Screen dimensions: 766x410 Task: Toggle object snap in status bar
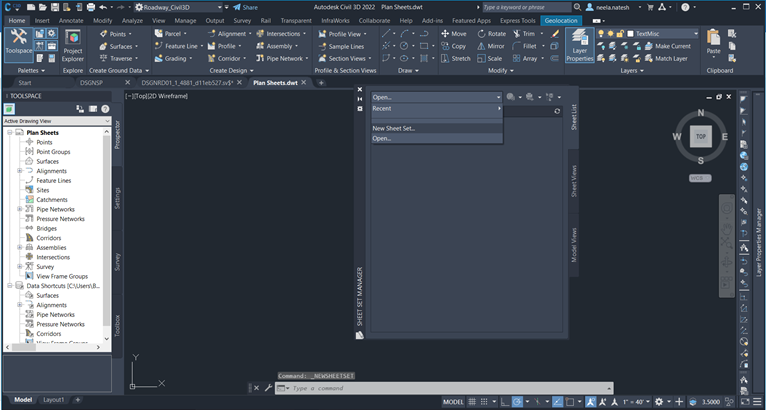tap(570, 402)
